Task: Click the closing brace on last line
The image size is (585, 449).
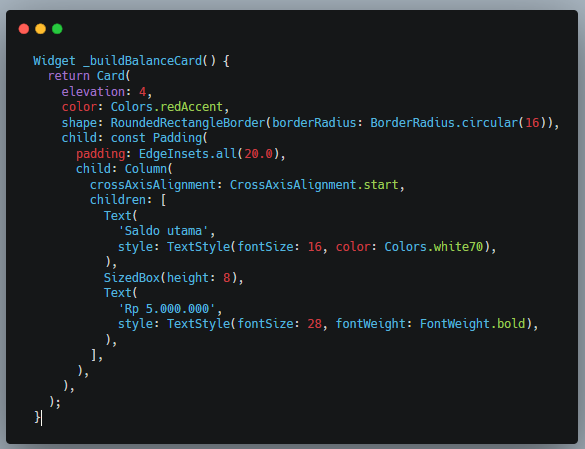Action: (37, 417)
